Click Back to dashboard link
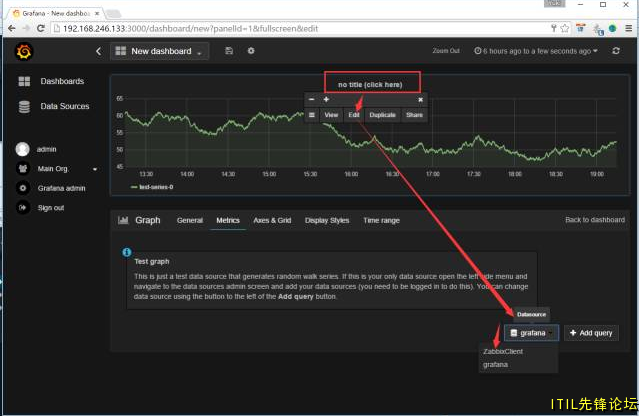Image resolution: width=639 pixels, height=416 pixels. pos(595,220)
